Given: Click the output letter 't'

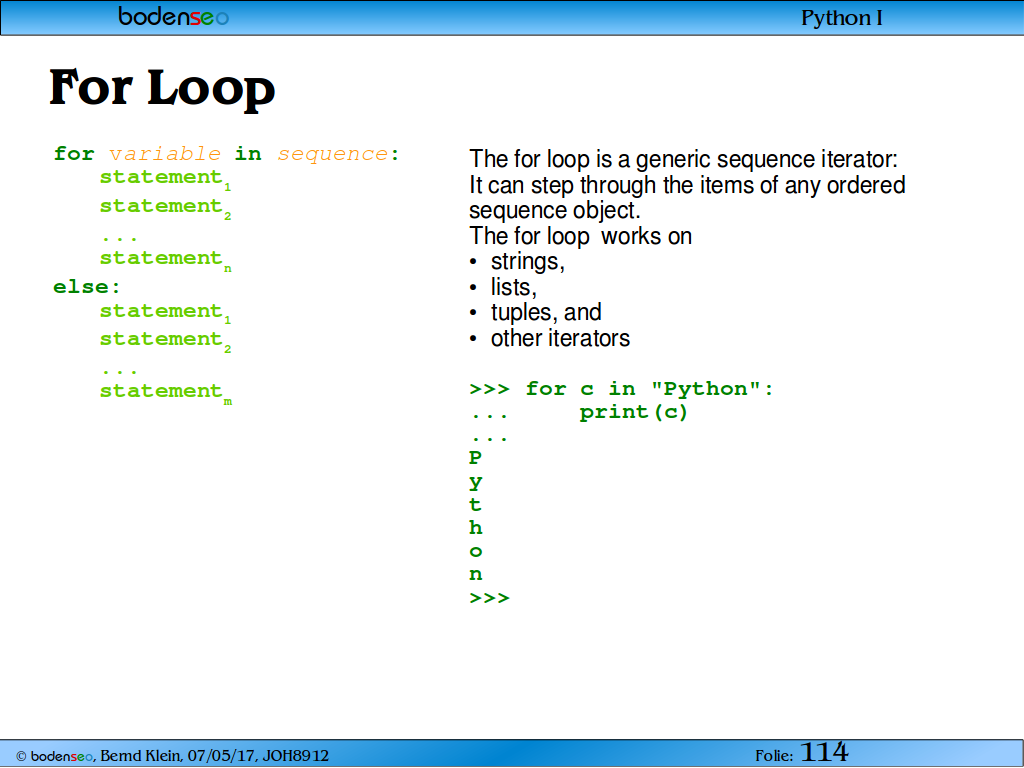Looking at the screenshot, I should click(x=475, y=505).
